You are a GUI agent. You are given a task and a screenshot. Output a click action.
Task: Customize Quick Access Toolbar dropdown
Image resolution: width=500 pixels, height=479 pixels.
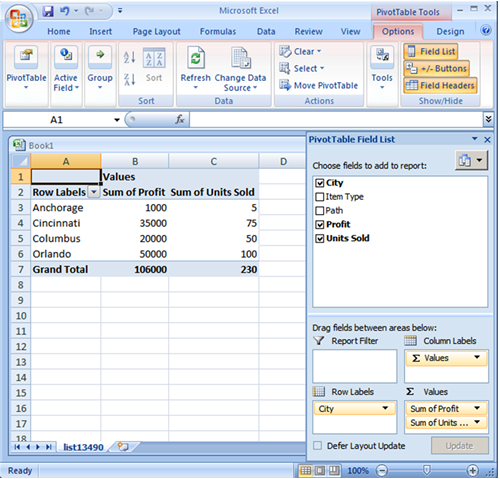click(120, 11)
